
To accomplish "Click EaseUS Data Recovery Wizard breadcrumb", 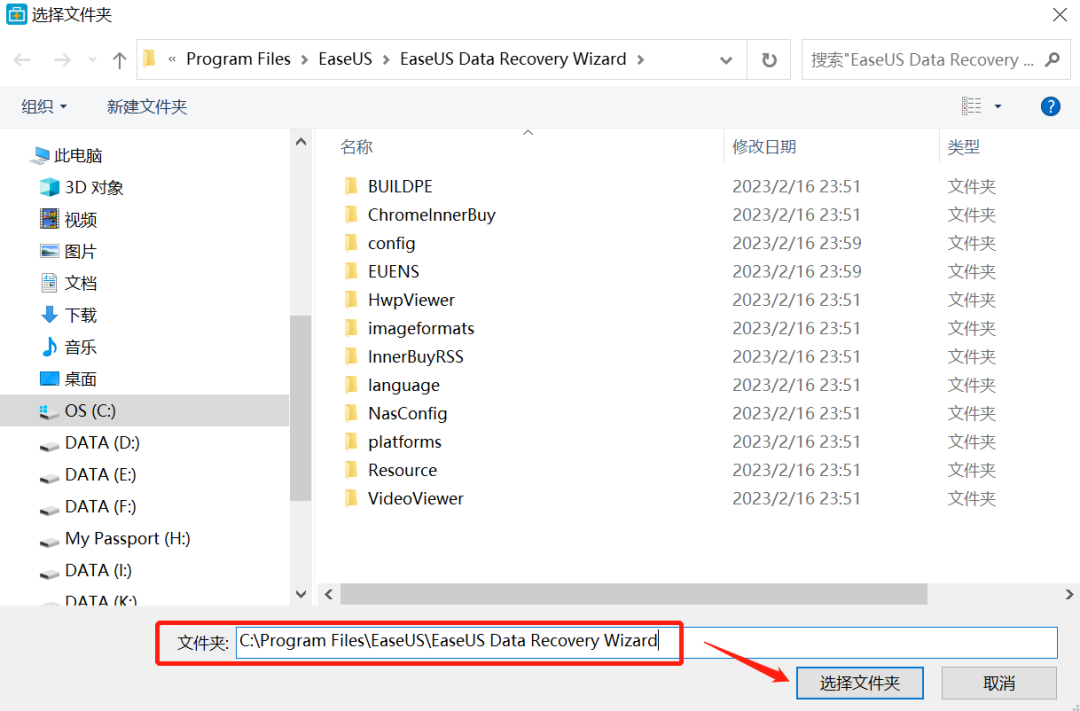I will pos(513,59).
